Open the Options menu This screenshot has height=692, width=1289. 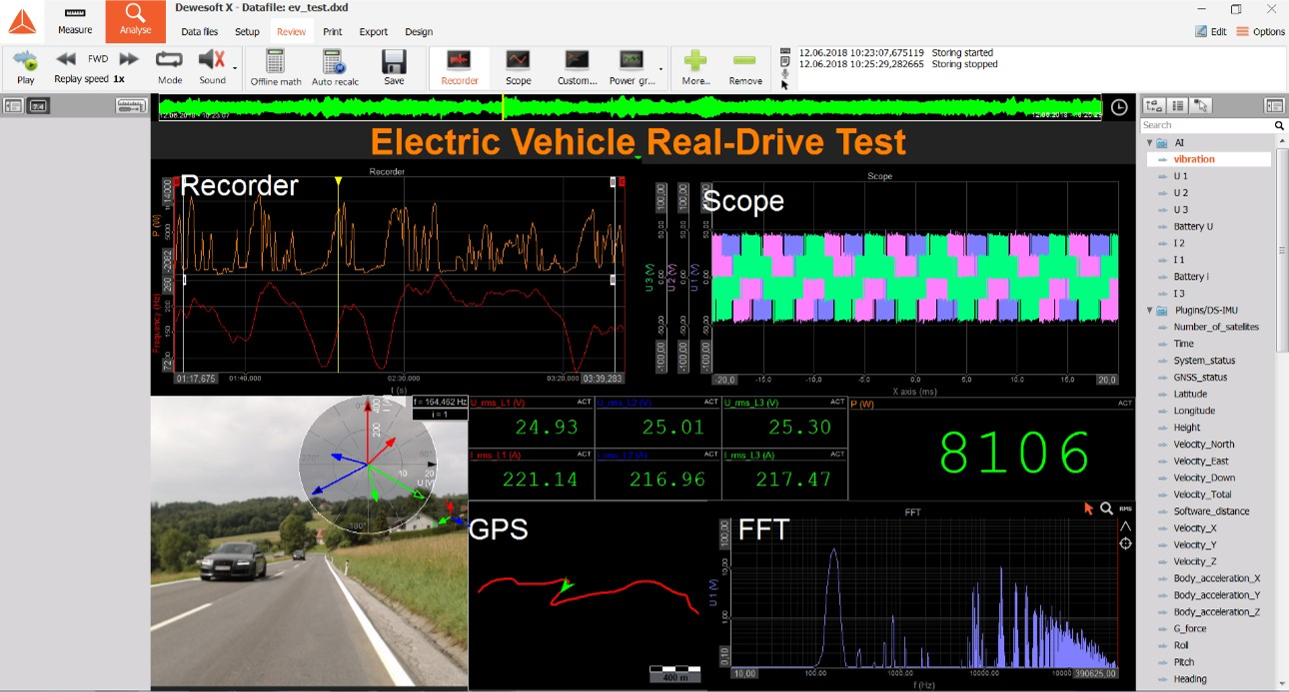[1260, 32]
